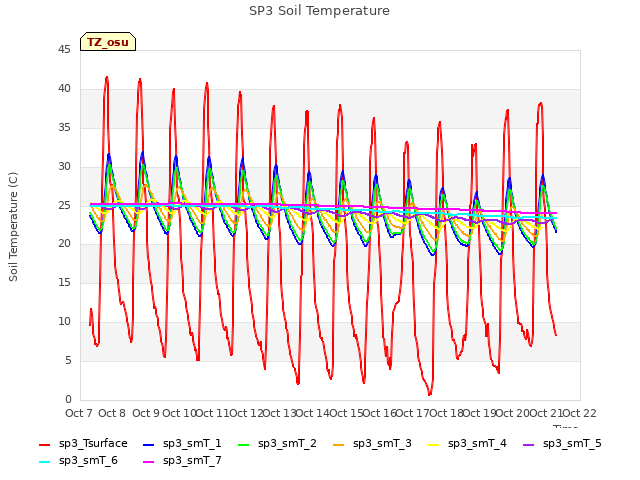Click the 35 y-axis tick label
Screen dimensions: 640x480
tap(64, 128)
